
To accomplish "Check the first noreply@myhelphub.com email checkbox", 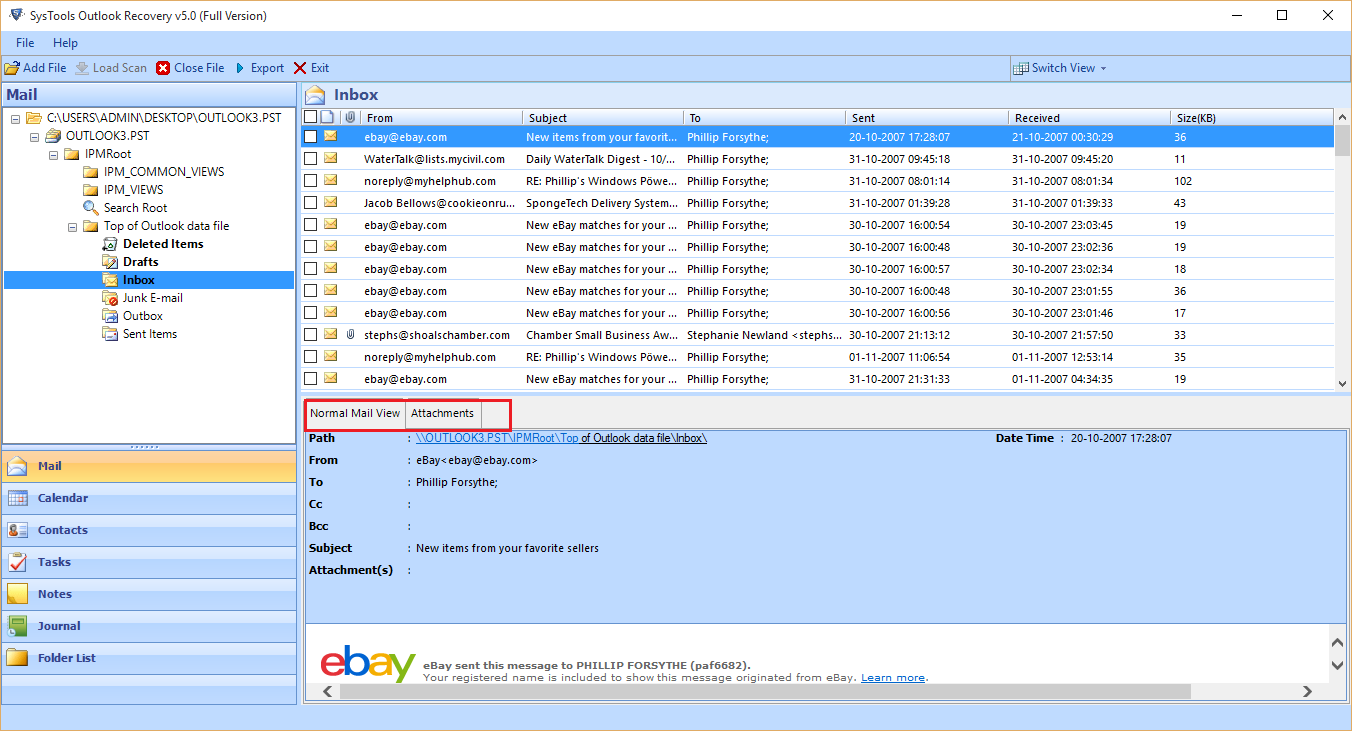I will [310, 181].
